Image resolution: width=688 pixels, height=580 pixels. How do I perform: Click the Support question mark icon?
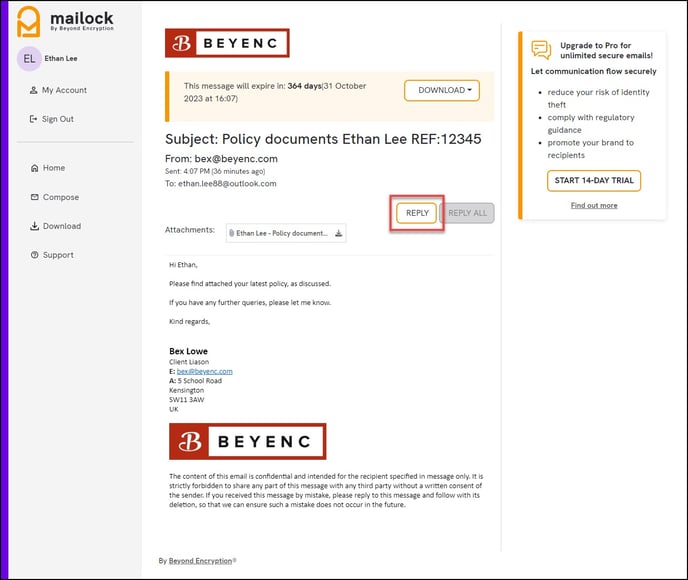35,255
